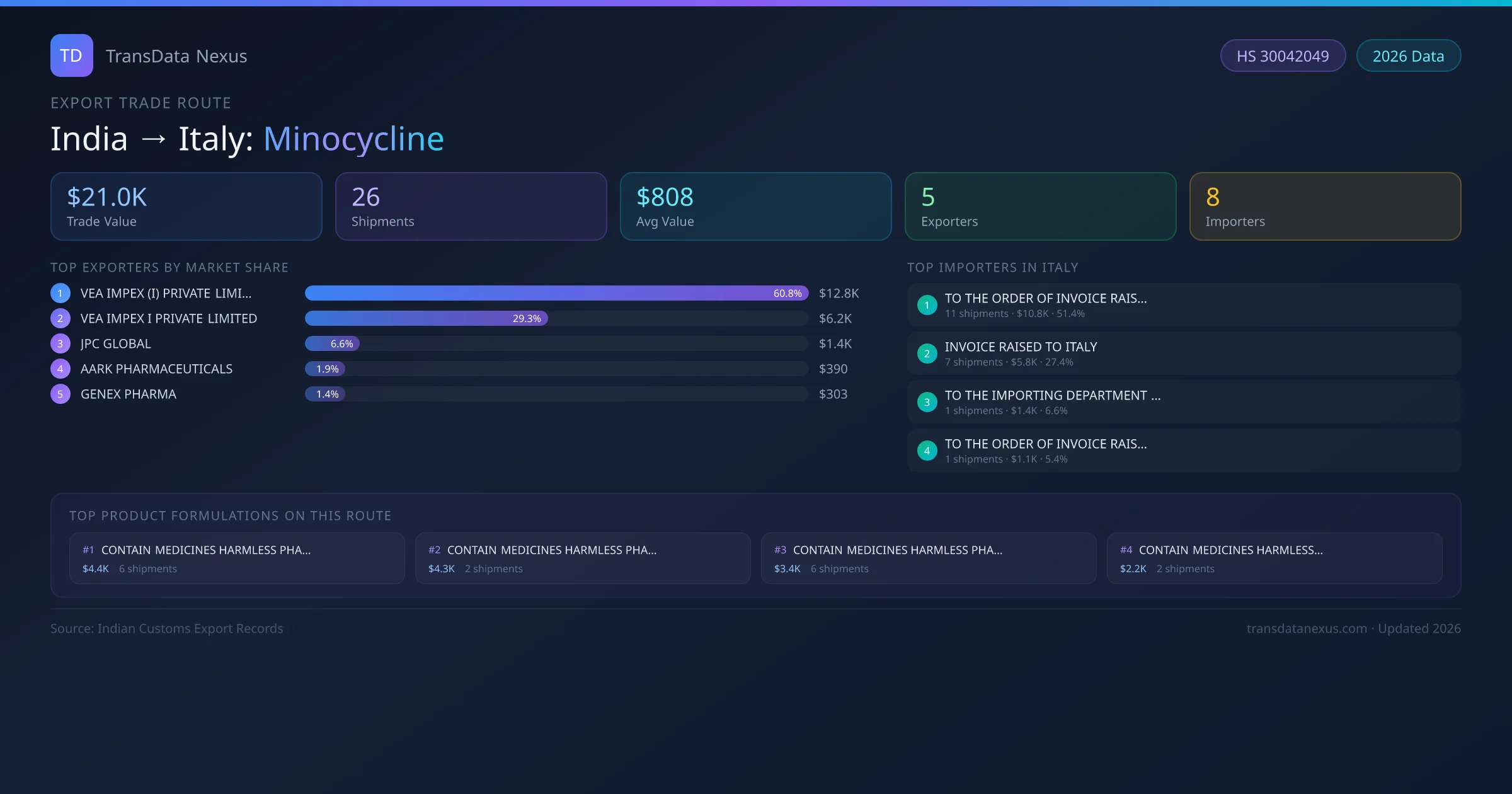This screenshot has height=794, width=1512.
Task: Open formulation #1 card with $4.4K
Action: pyautogui.click(x=237, y=558)
